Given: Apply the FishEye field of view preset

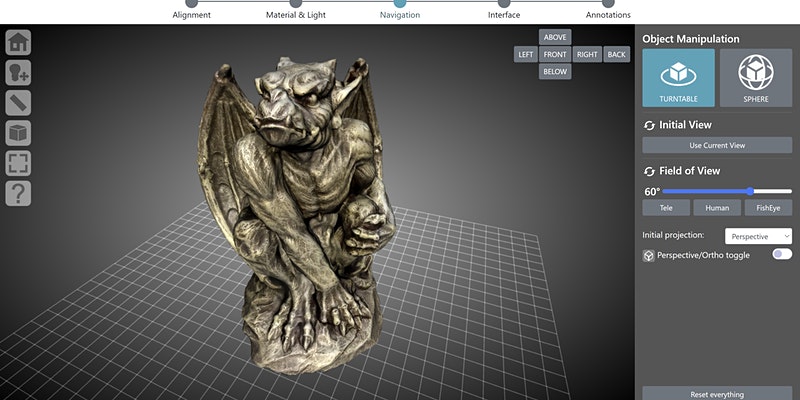Looking at the screenshot, I should (x=768, y=208).
